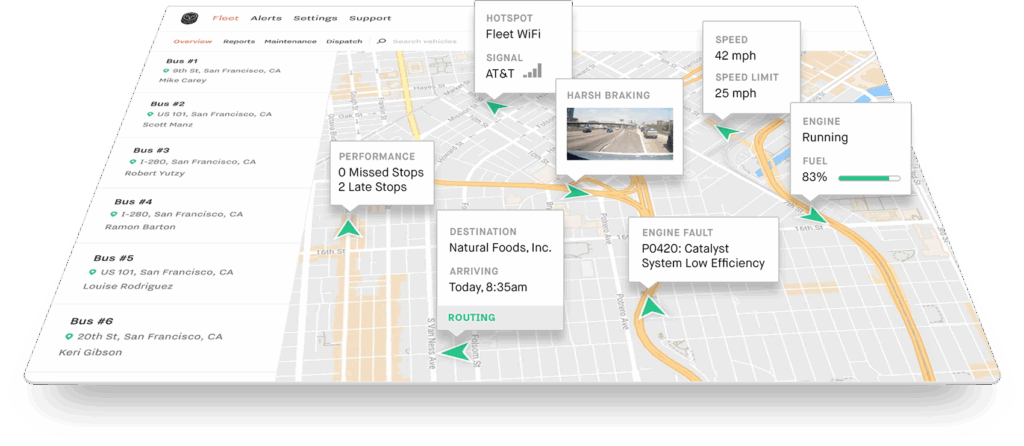The width and height of the screenshot is (1024, 446).
Task: Click location pin beside Bus #3 I-280
Action: [133, 161]
